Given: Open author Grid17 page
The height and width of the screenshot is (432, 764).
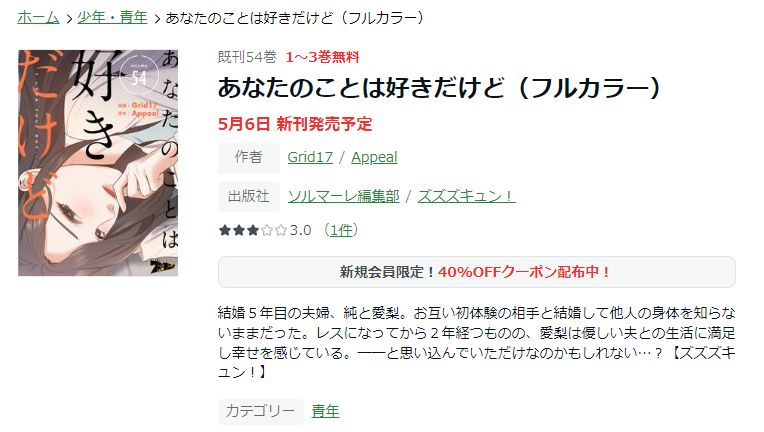Looking at the screenshot, I should (x=310, y=157).
